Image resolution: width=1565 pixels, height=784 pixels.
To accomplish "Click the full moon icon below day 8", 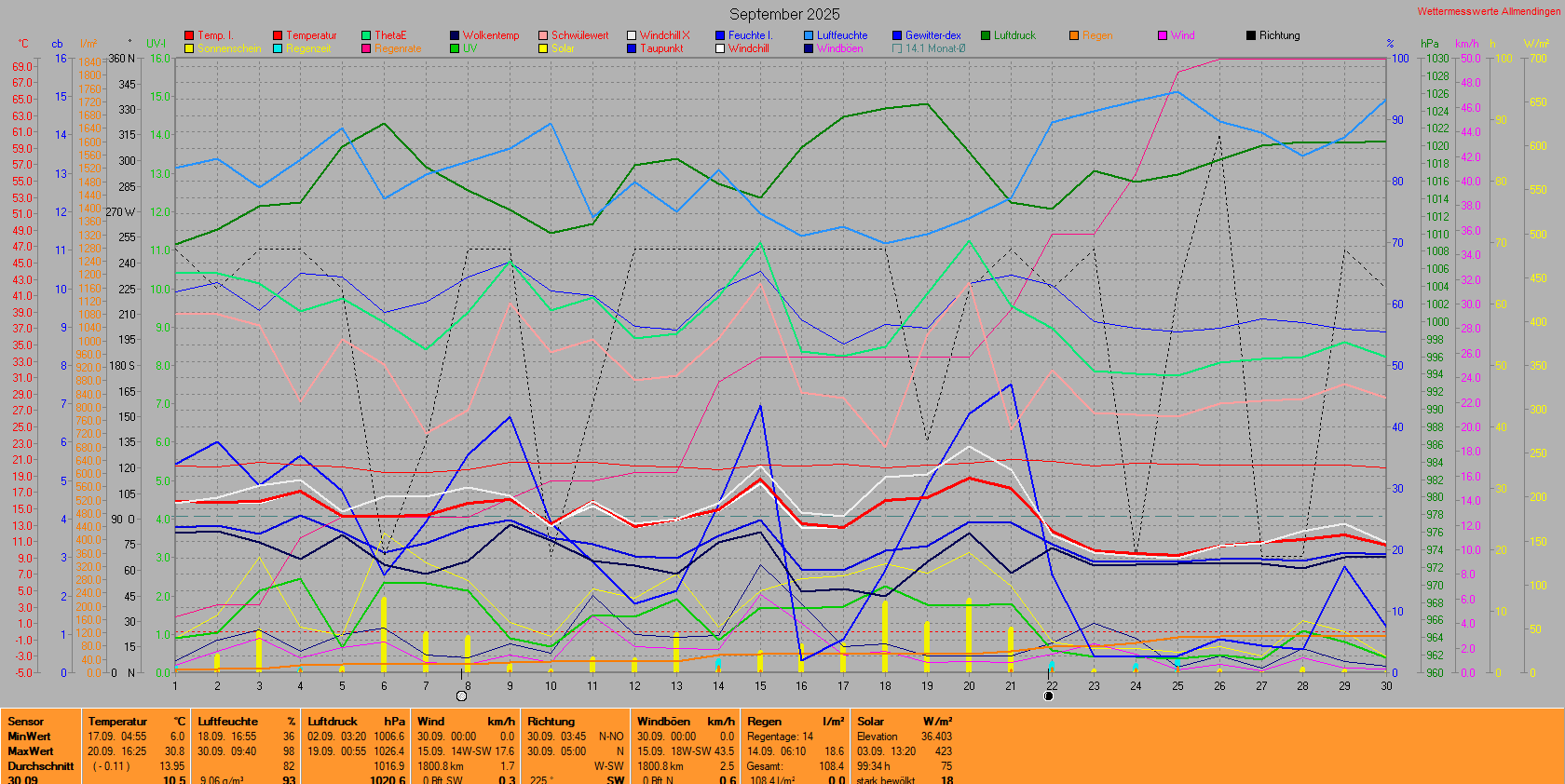I will point(461,696).
